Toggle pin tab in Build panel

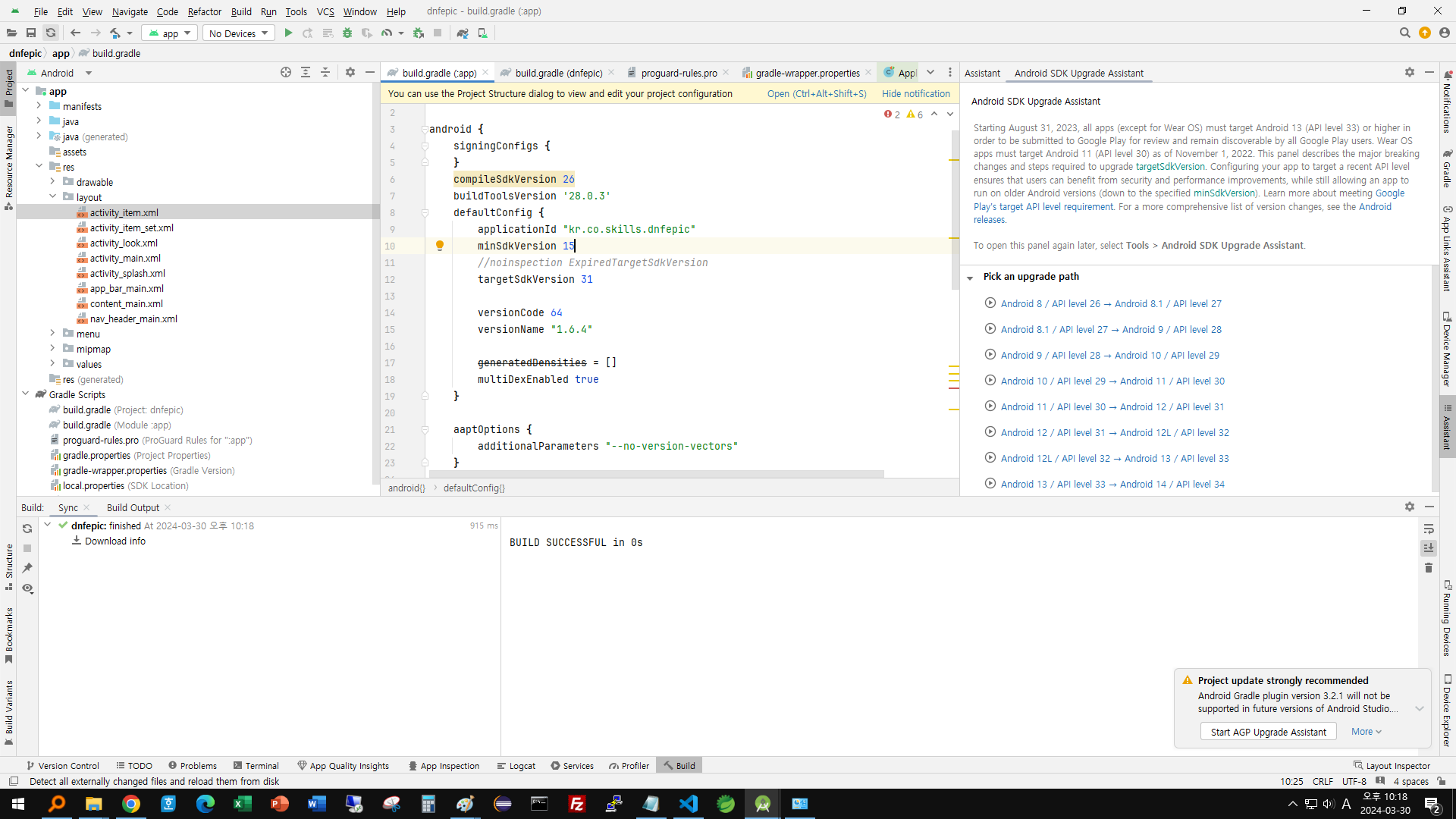tap(27, 568)
